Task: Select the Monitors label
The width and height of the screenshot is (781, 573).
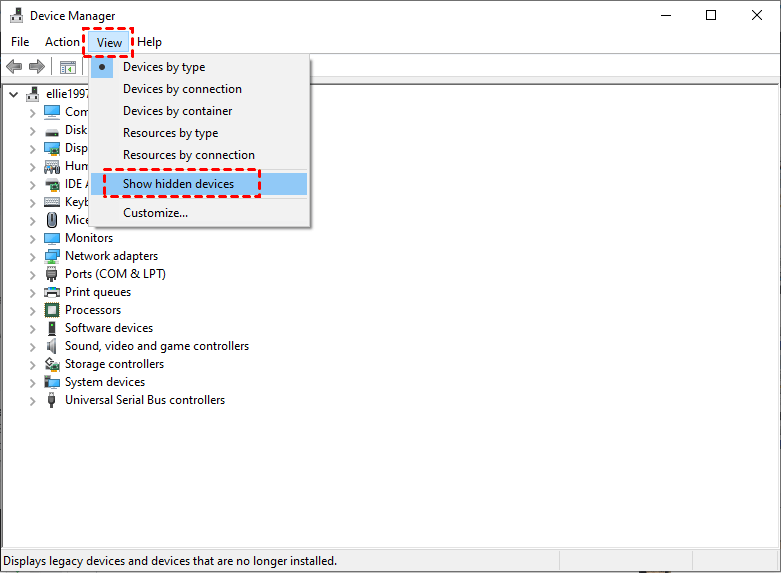Action: (89, 238)
